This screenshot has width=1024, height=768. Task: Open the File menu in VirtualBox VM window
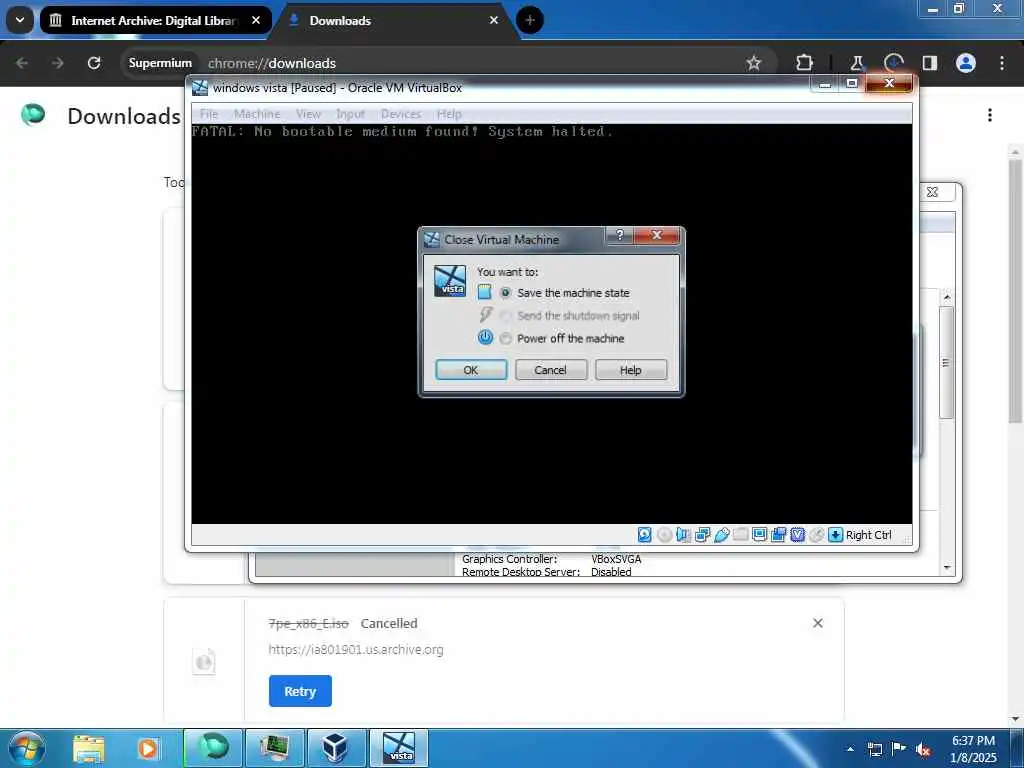[209, 114]
